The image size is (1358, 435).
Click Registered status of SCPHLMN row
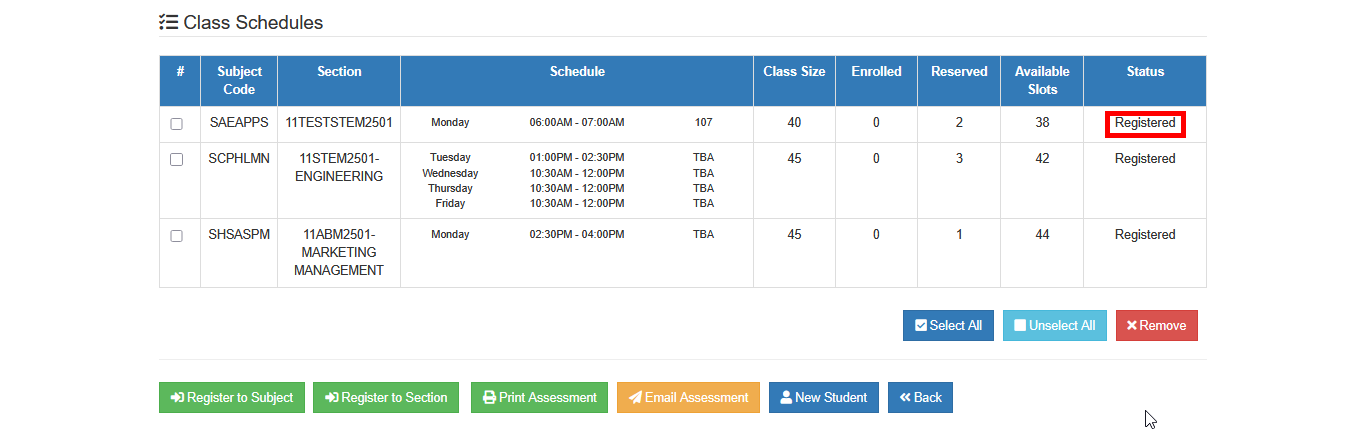click(1145, 159)
